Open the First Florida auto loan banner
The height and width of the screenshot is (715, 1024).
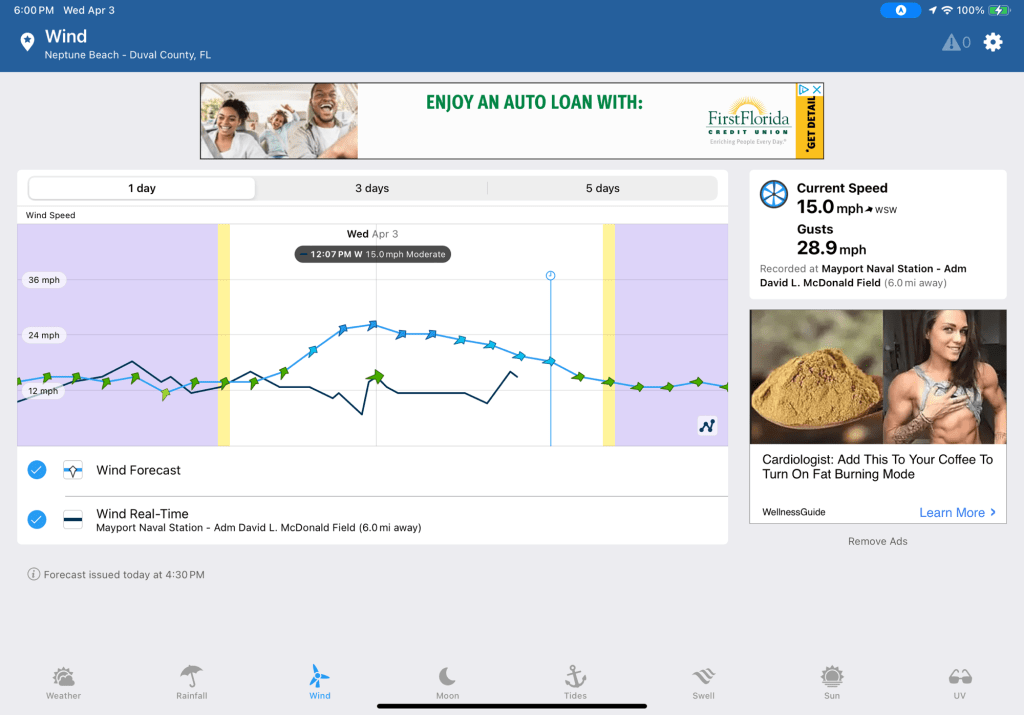click(511, 121)
